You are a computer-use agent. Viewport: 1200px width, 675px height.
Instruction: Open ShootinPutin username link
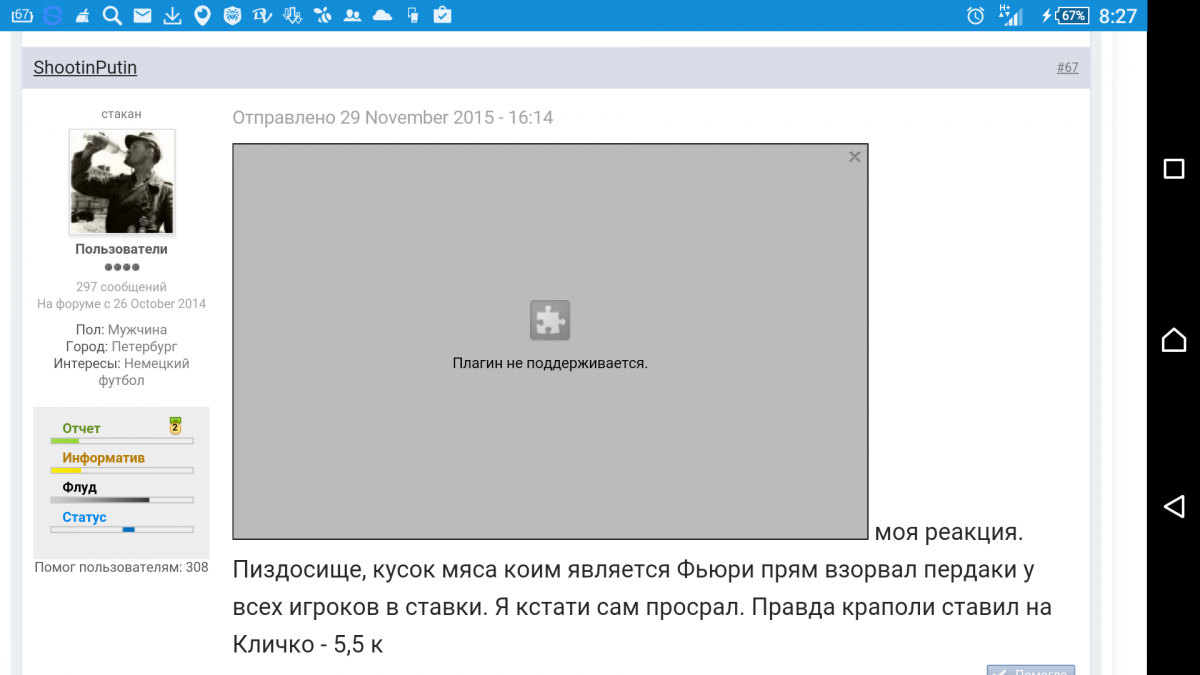click(x=85, y=68)
